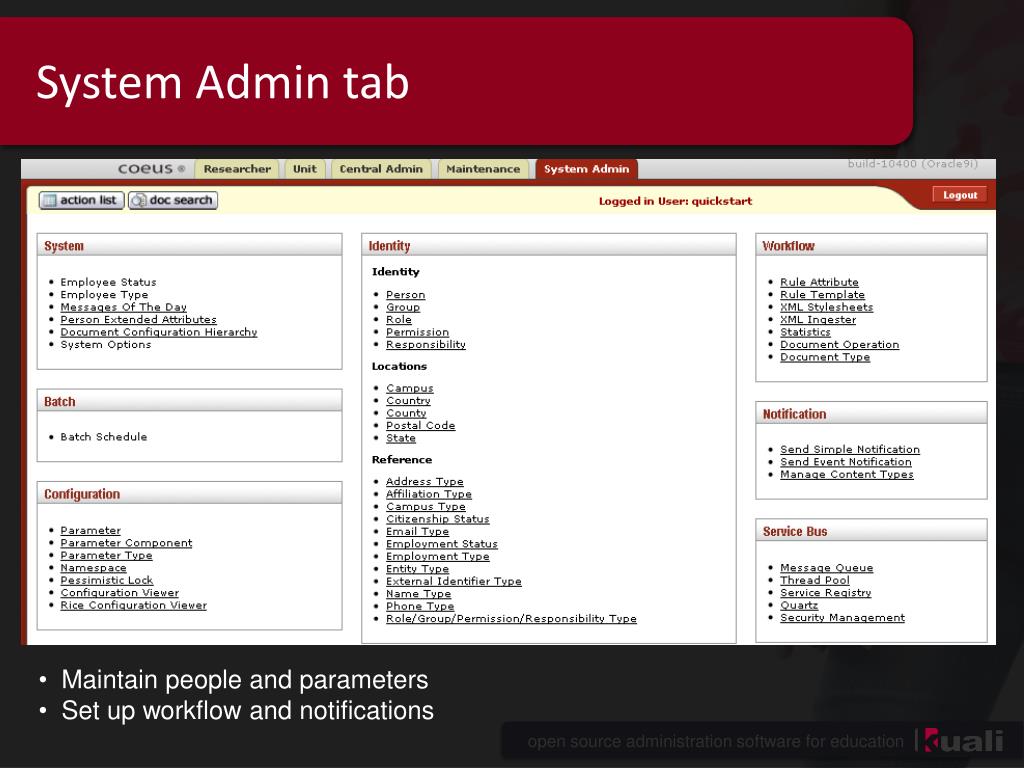Image resolution: width=1024 pixels, height=768 pixels.
Task: Open the Responsibility link
Action: [426, 344]
